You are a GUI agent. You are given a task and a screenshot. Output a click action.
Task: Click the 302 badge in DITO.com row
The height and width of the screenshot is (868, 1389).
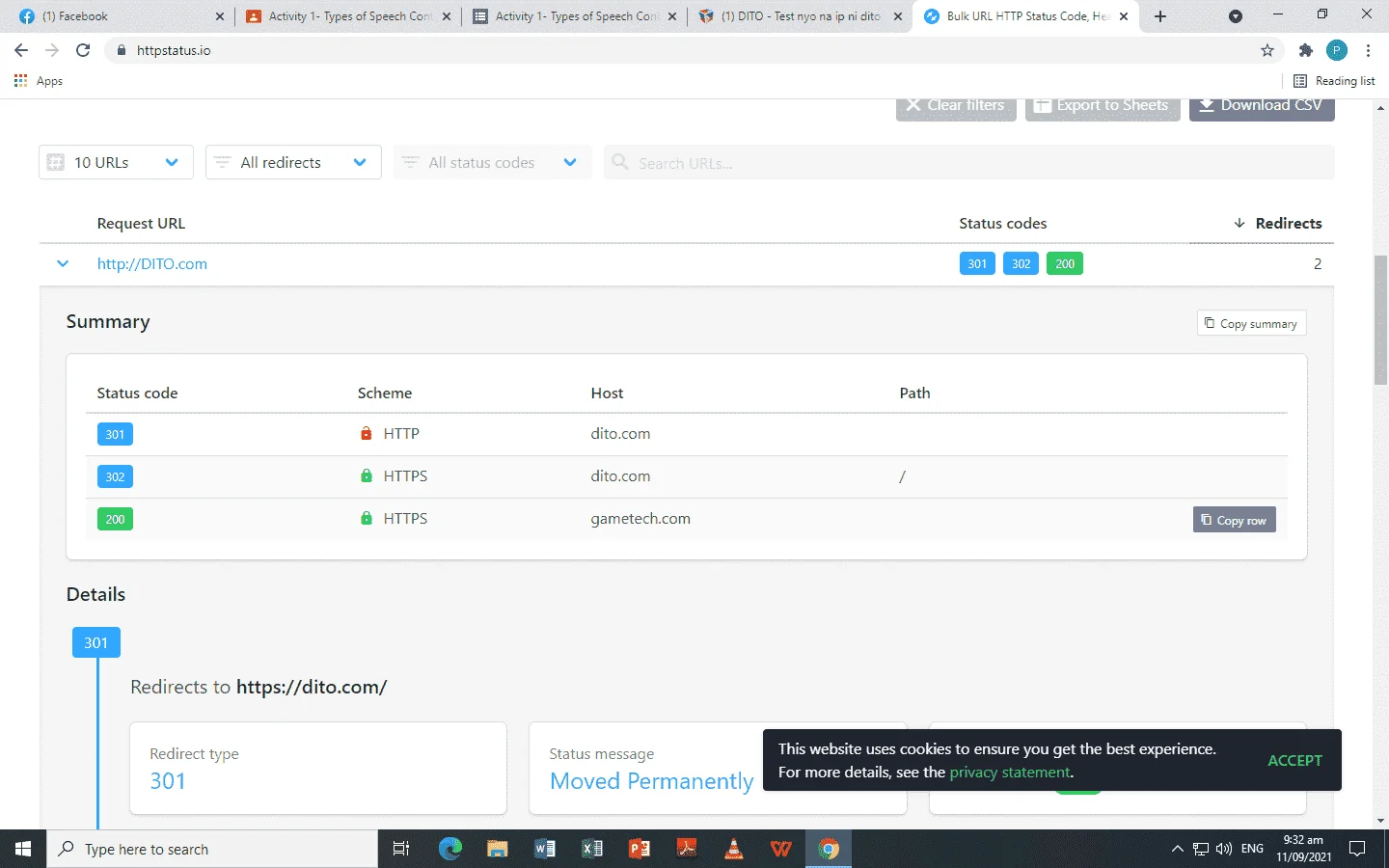(1021, 263)
